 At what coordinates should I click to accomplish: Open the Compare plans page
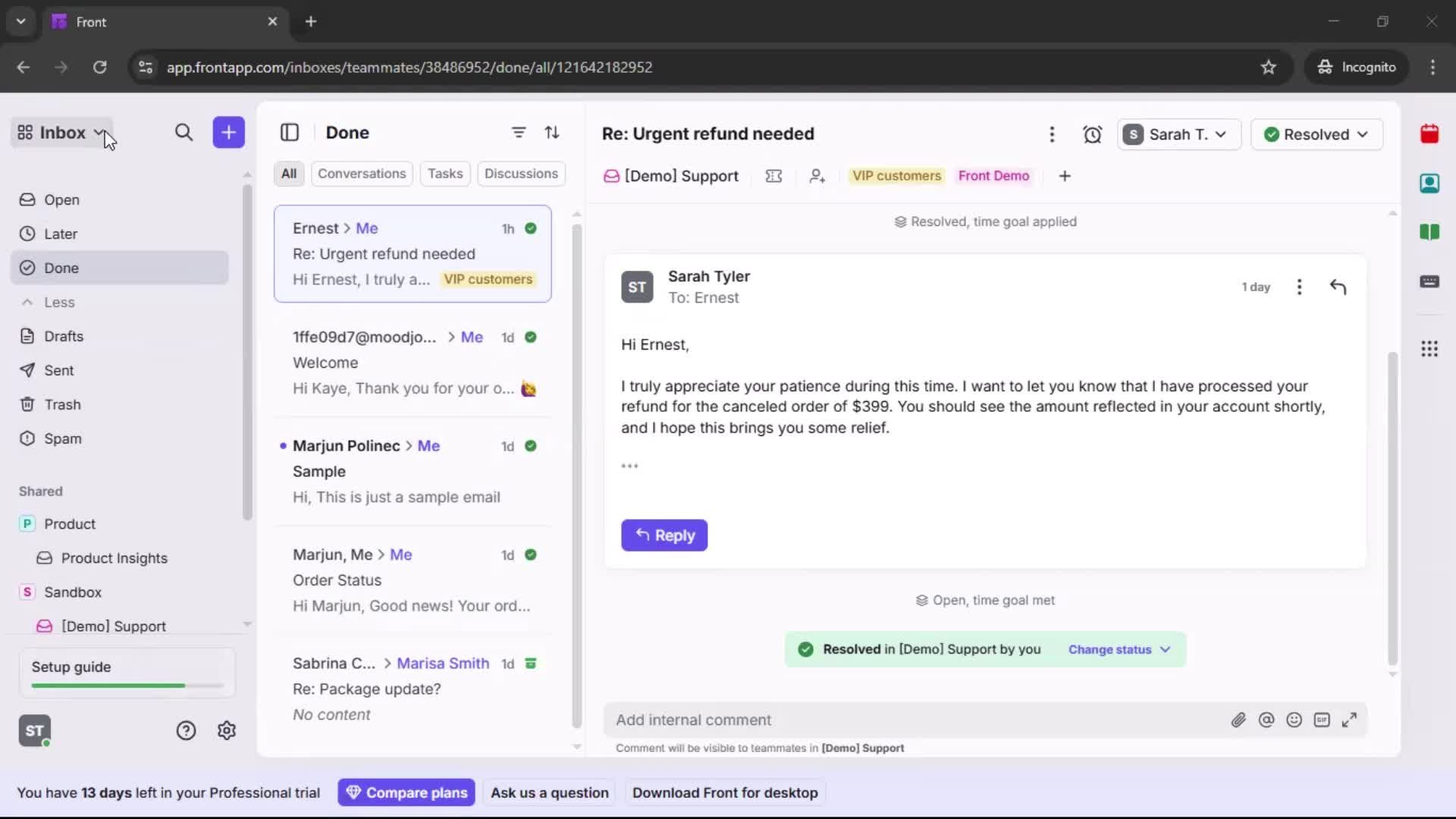pos(406,792)
